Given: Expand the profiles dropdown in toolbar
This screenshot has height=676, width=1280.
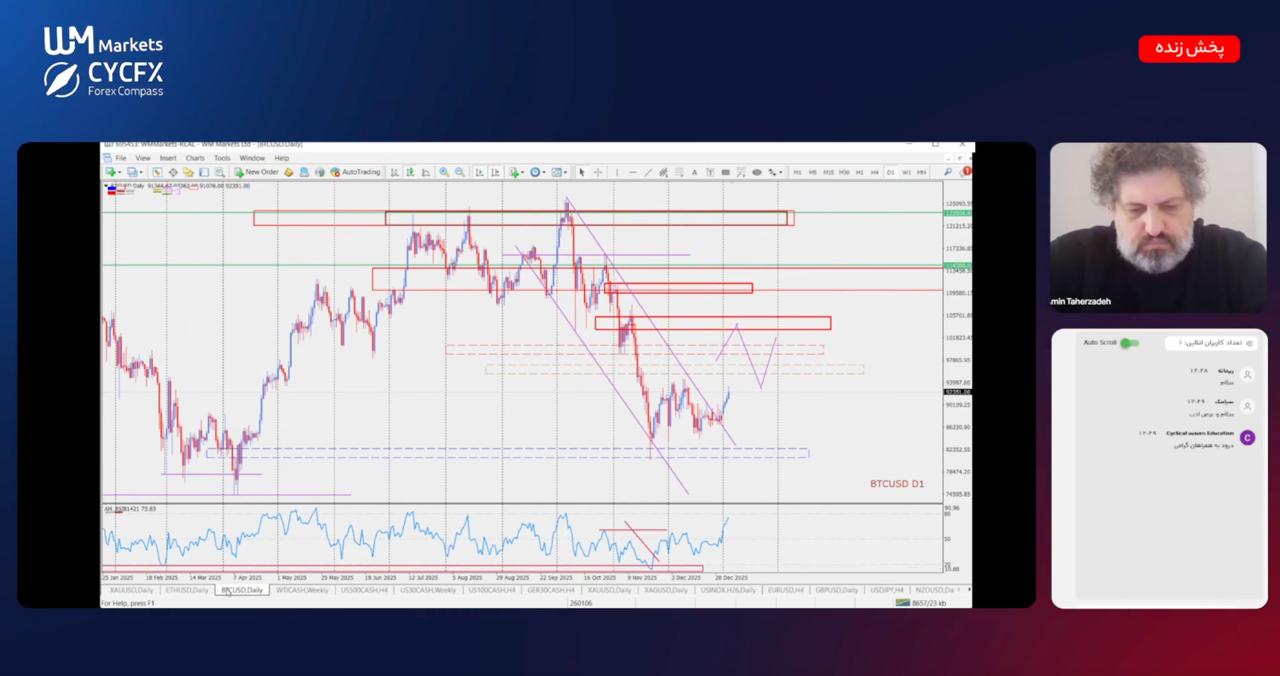Looking at the screenshot, I should tap(140, 172).
